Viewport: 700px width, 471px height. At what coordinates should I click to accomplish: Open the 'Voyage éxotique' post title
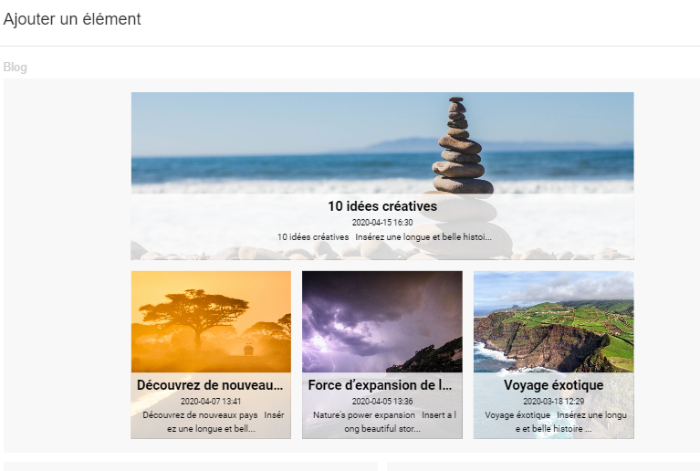(554, 385)
